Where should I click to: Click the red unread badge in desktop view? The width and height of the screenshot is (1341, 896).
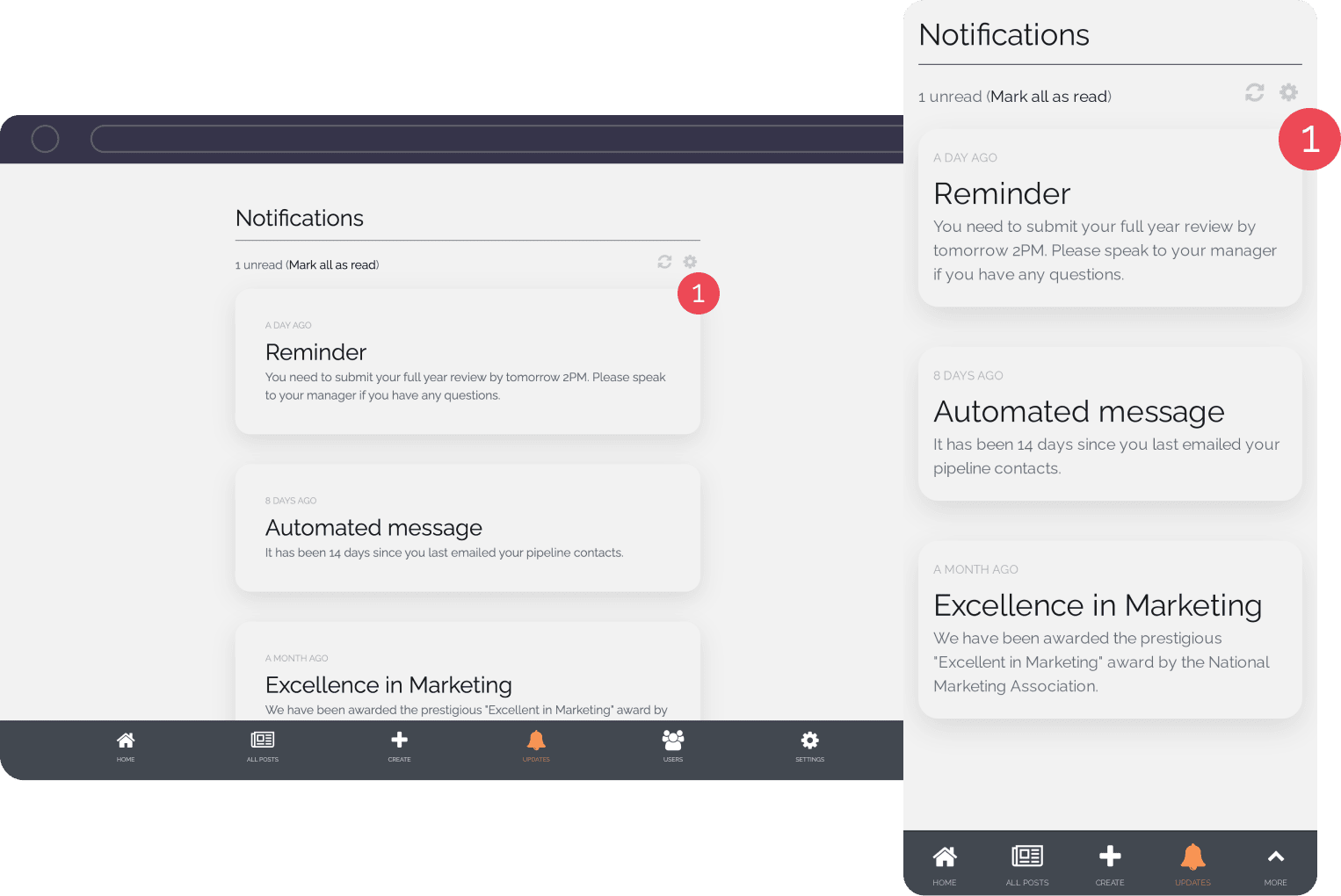pos(699,293)
